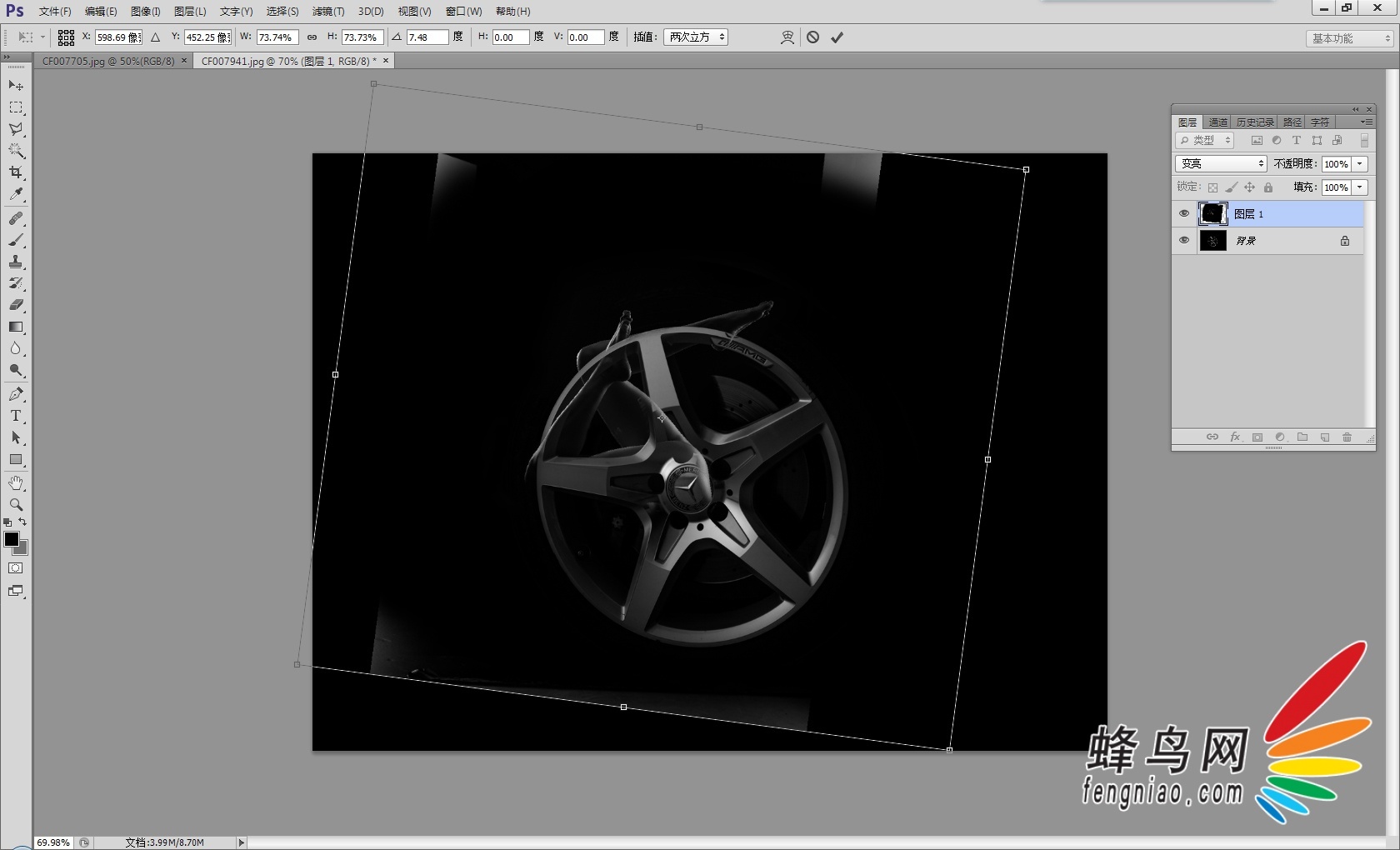
Task: Toggle Quick Mask mode
Action: tap(16, 568)
